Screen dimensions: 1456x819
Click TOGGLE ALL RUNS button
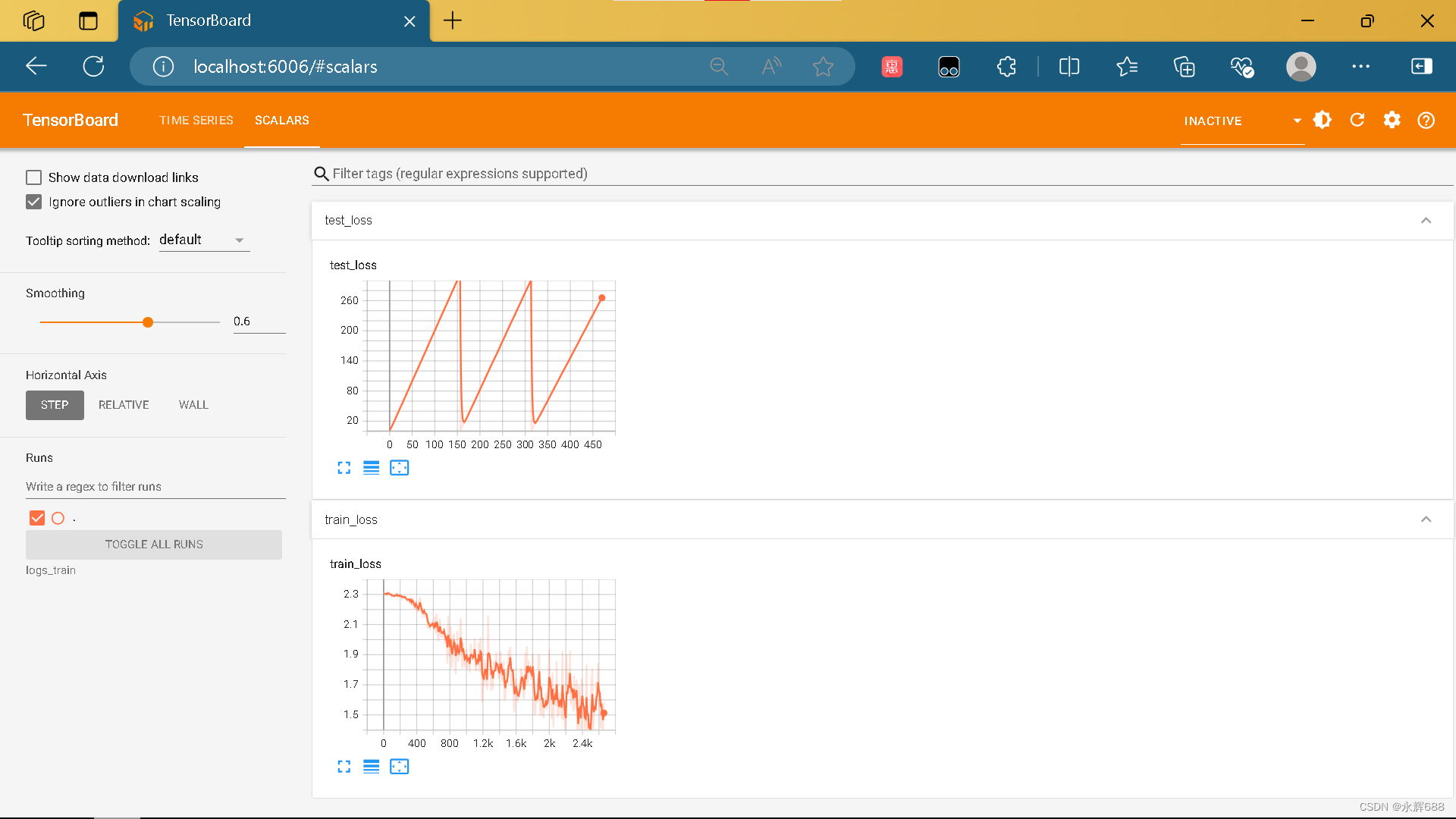coord(154,544)
